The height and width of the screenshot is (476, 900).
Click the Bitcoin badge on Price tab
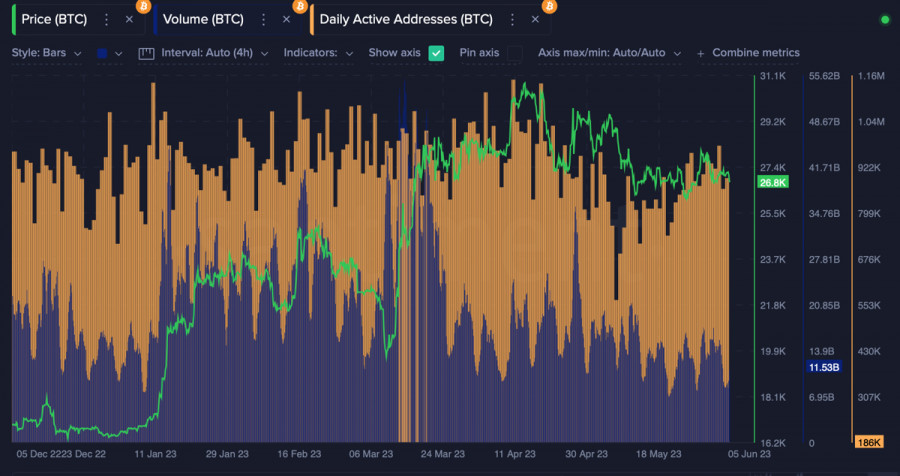pos(143,6)
